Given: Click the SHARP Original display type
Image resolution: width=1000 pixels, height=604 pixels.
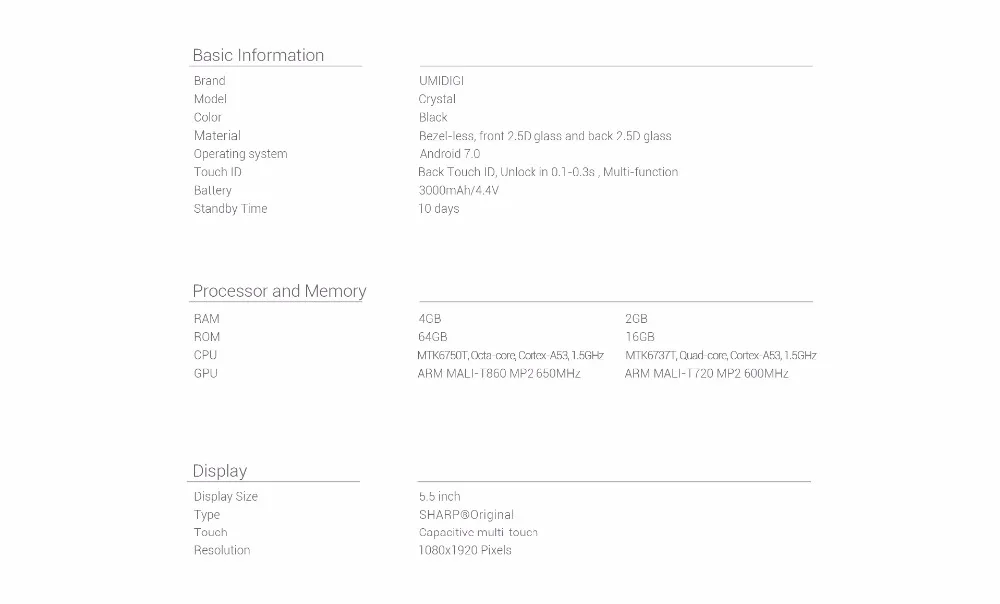Looking at the screenshot, I should (x=466, y=515).
